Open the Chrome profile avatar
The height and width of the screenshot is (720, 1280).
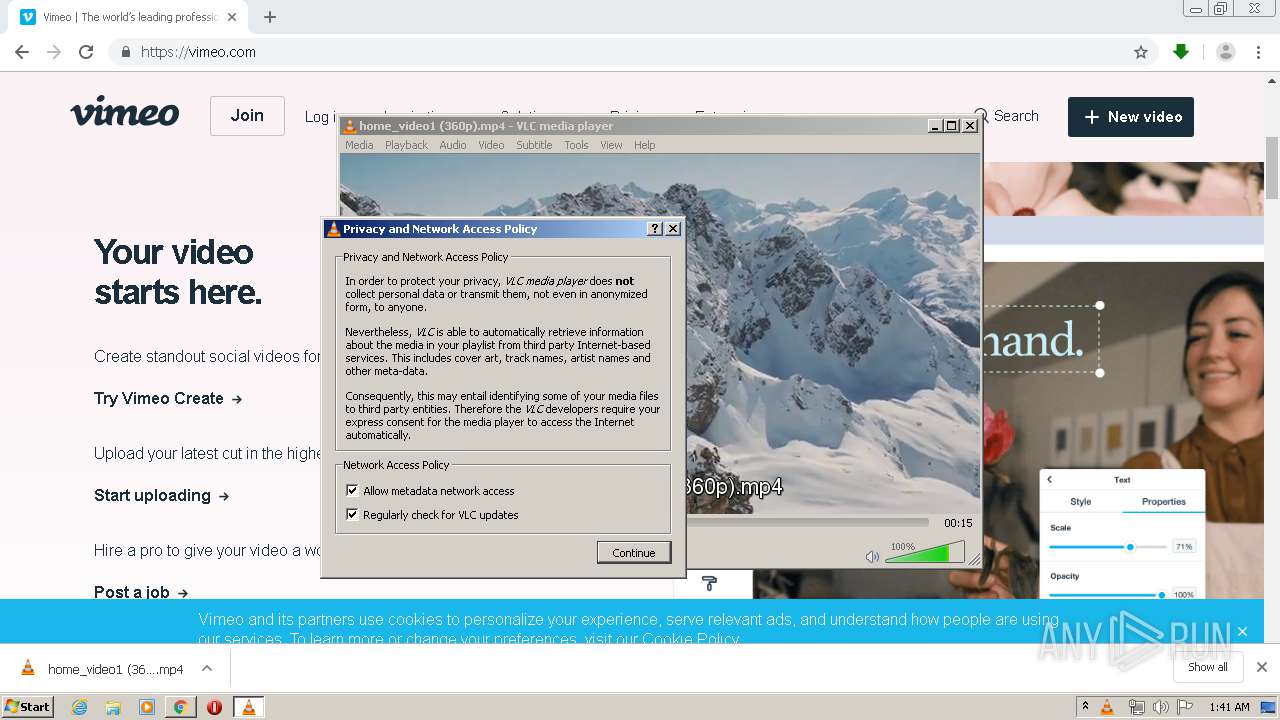pos(1225,52)
